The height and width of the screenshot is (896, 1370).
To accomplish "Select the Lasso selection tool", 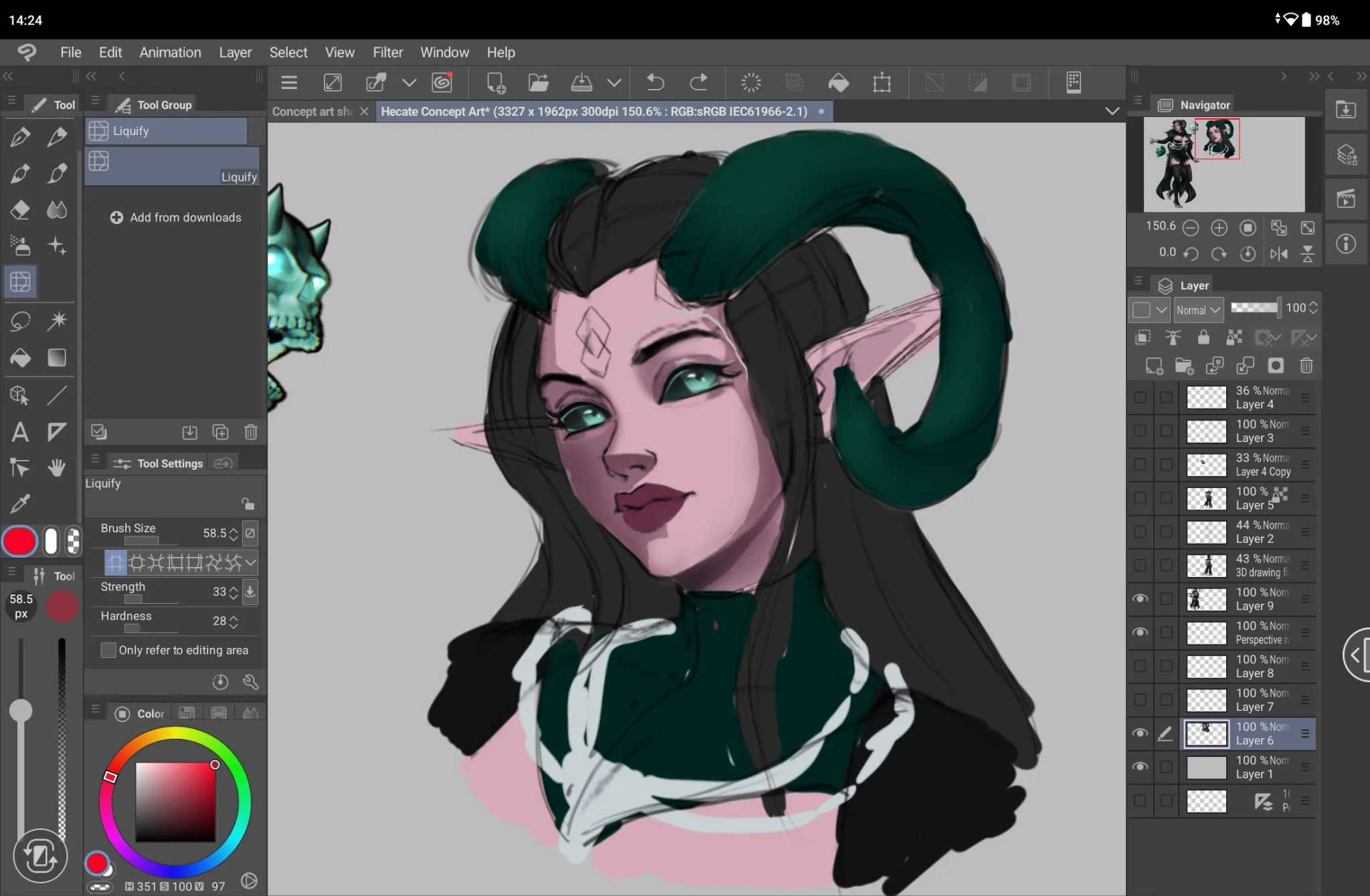I will 20,321.
